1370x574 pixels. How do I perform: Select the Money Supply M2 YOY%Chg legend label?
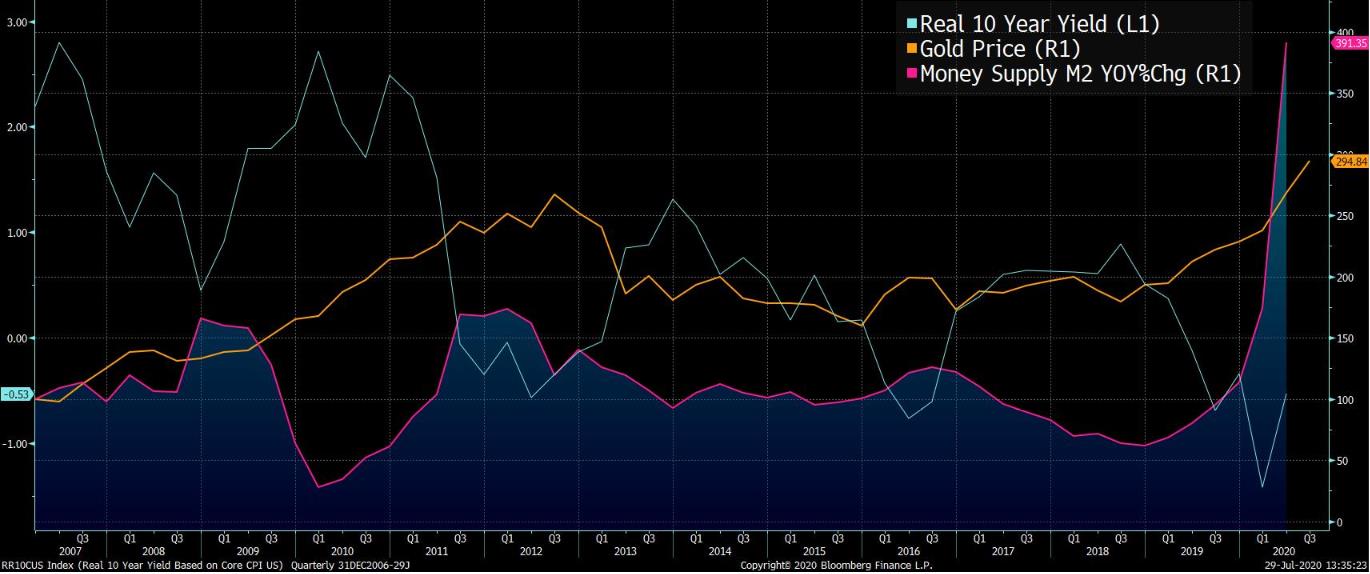coord(1080,74)
